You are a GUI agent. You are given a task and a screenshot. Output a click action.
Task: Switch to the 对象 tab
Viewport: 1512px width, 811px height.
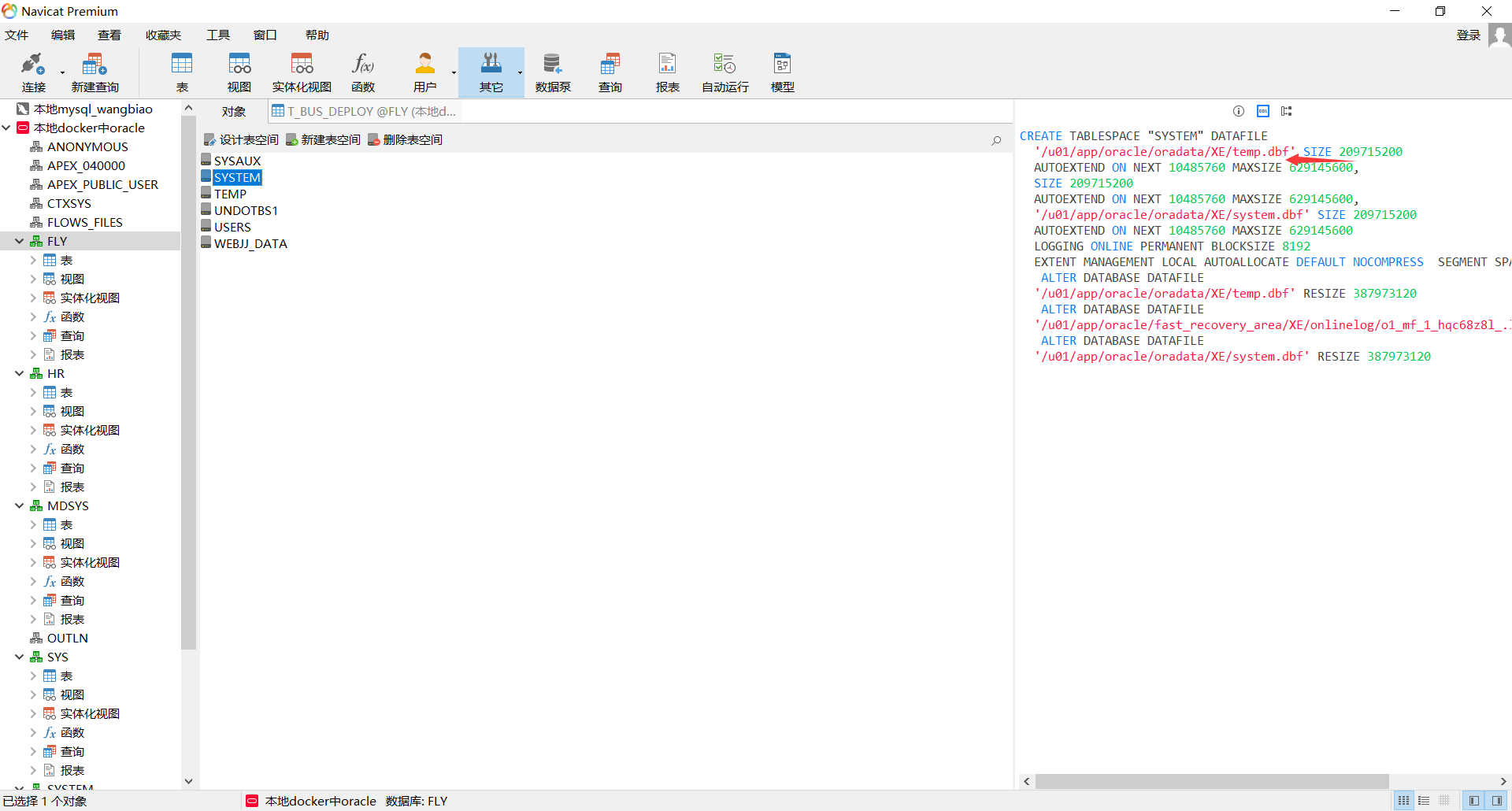[x=233, y=112]
